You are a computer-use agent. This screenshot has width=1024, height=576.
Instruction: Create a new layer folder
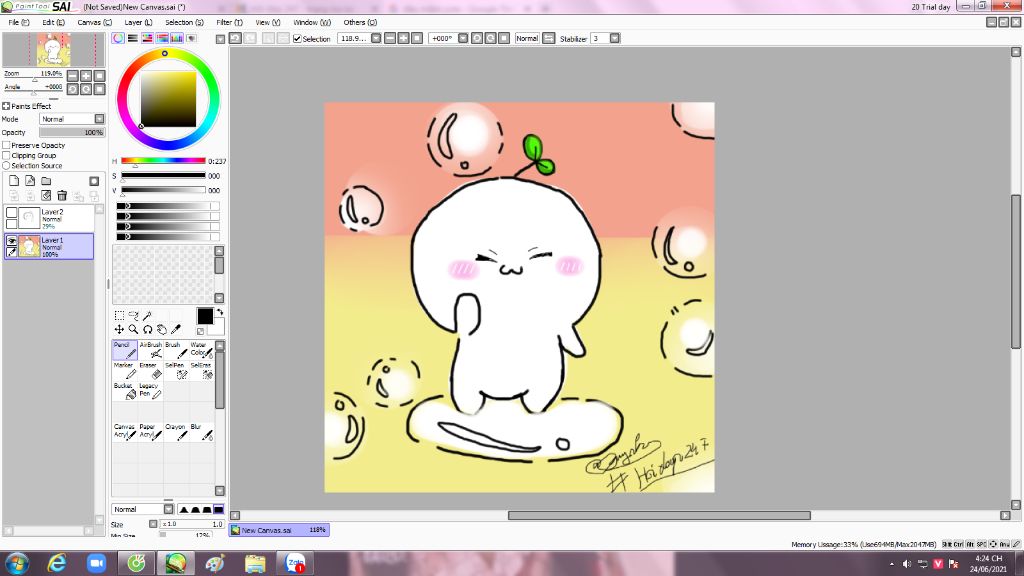(x=46, y=181)
